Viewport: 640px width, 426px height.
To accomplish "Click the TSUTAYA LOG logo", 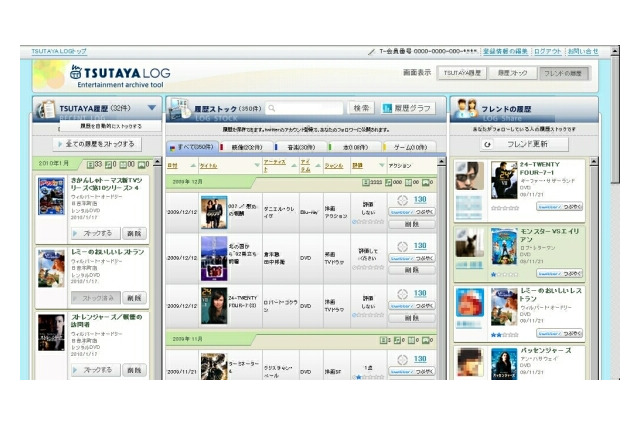I will tap(120, 75).
